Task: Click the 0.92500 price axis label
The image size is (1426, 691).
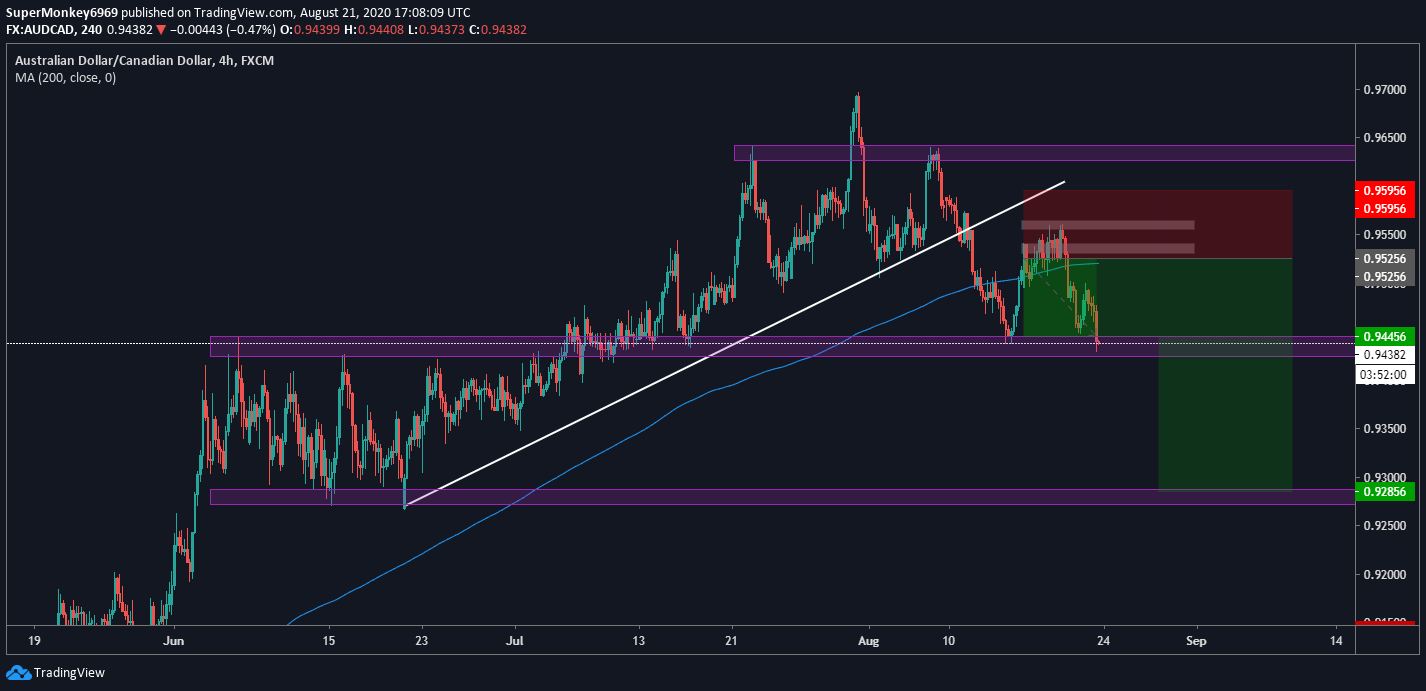Action: tap(1384, 526)
